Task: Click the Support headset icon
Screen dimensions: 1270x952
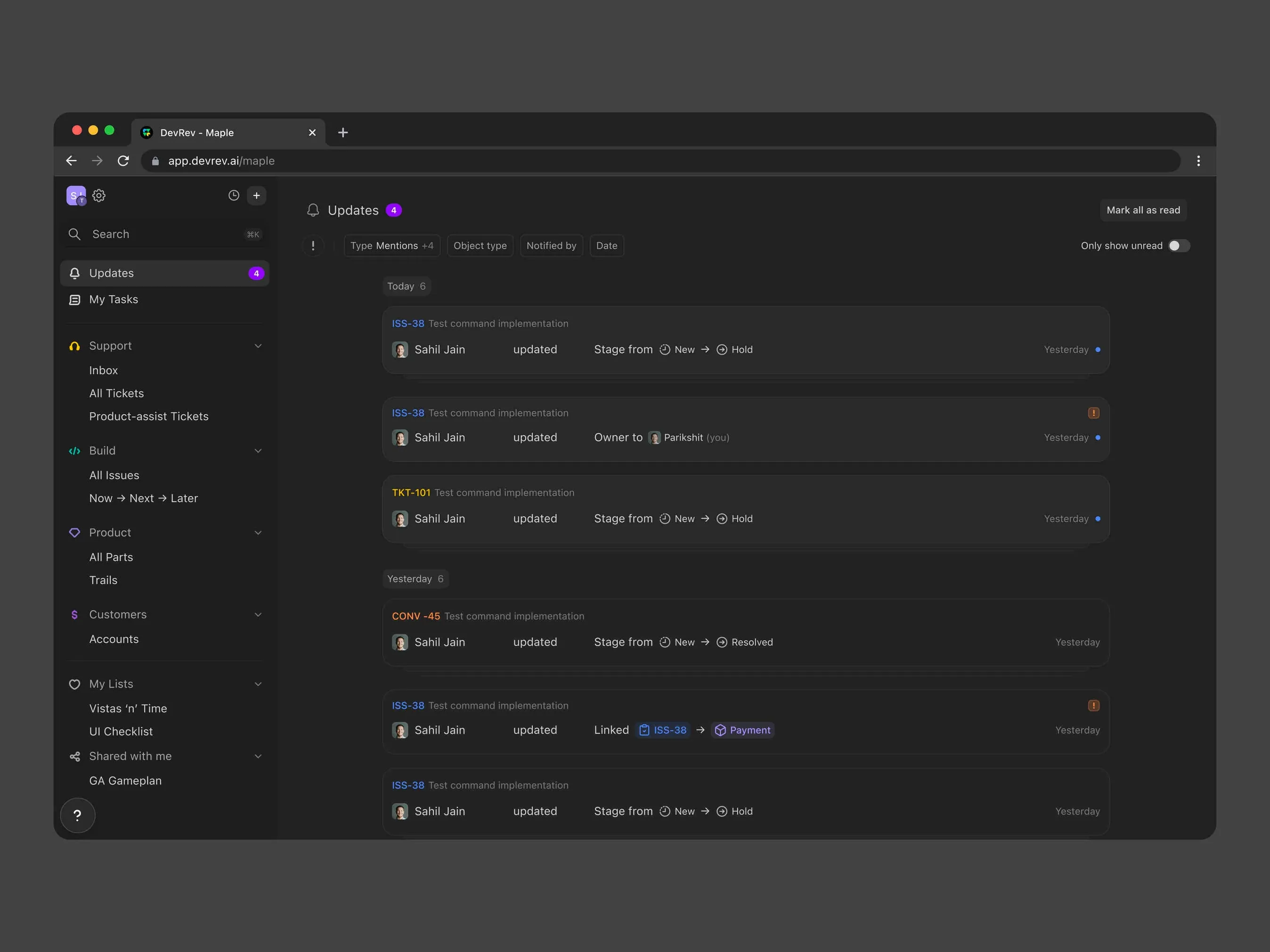Action: point(74,346)
